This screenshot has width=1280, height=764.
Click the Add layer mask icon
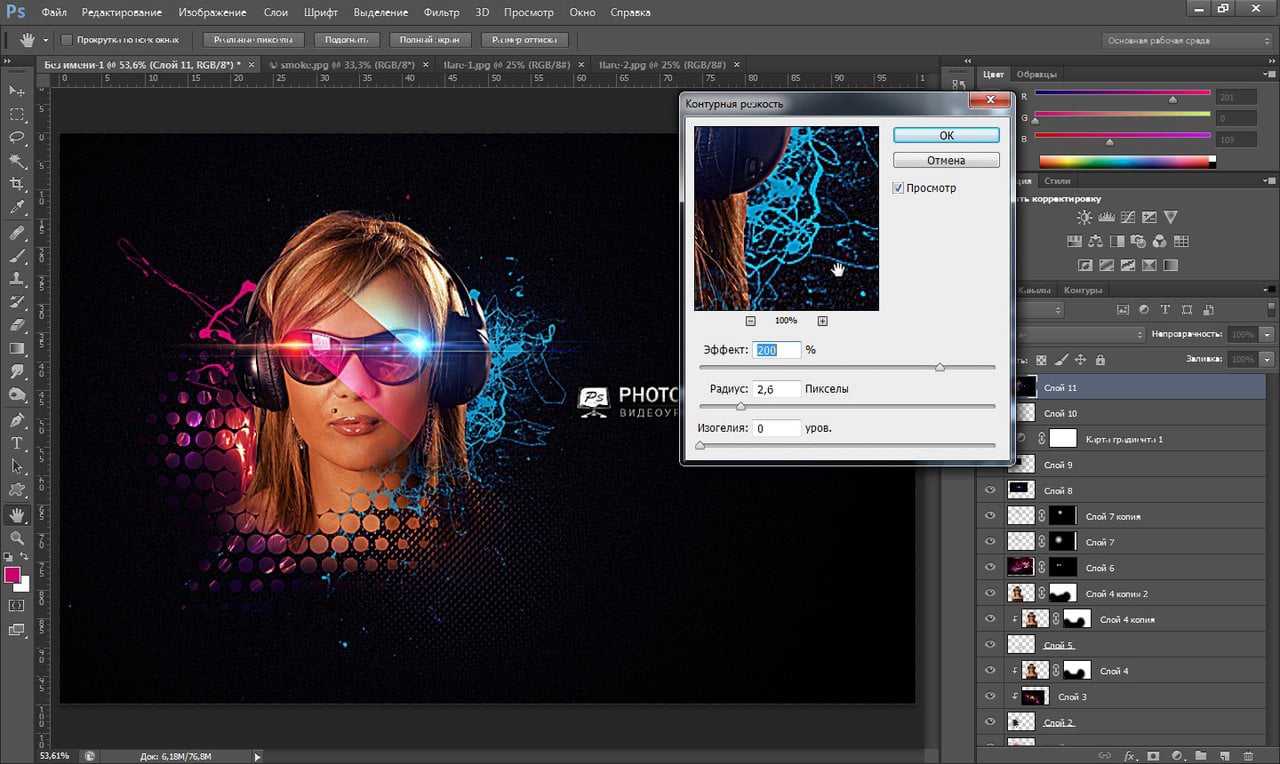point(1153,755)
